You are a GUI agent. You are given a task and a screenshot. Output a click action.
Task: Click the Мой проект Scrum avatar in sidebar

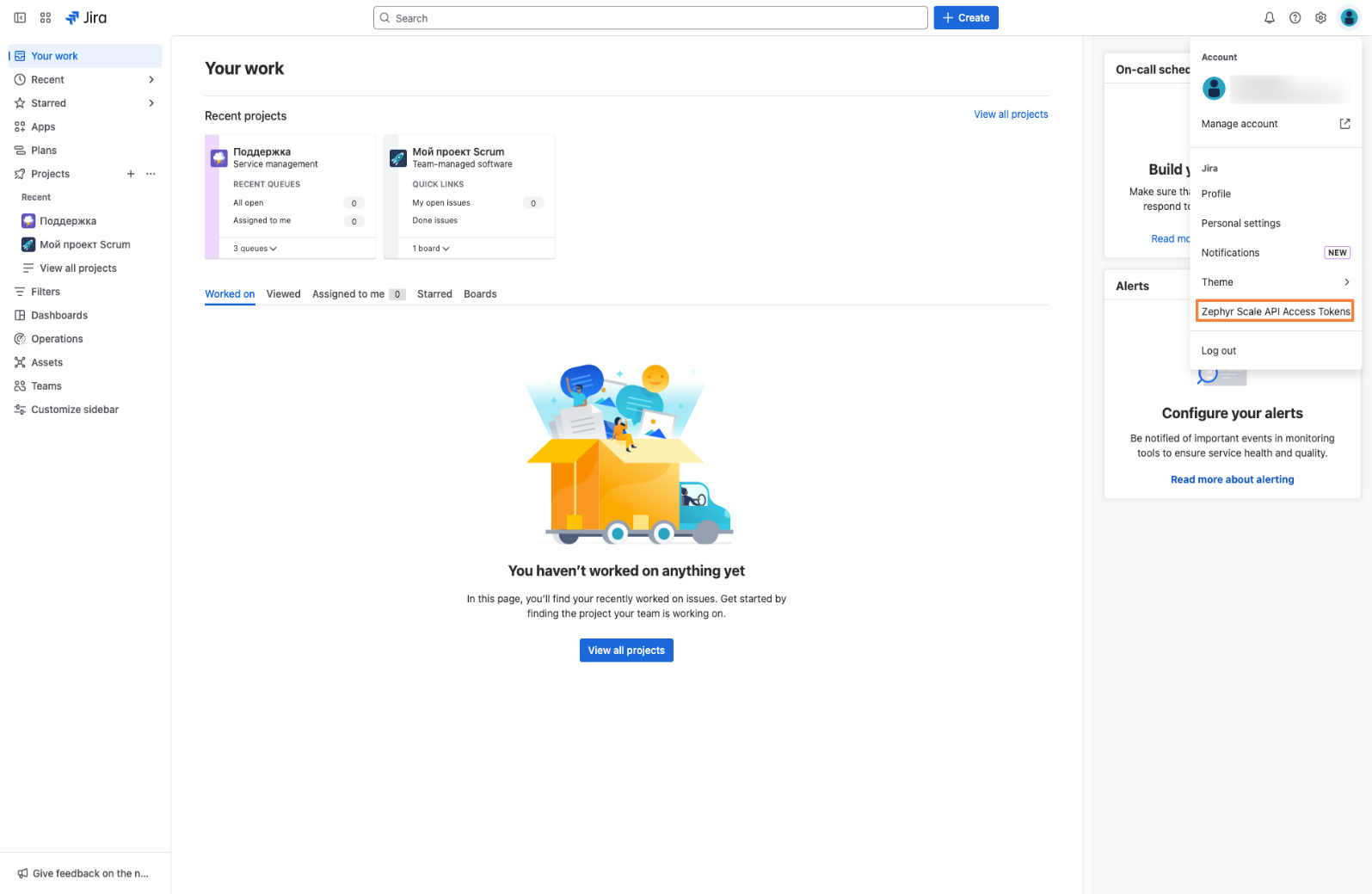tap(28, 244)
